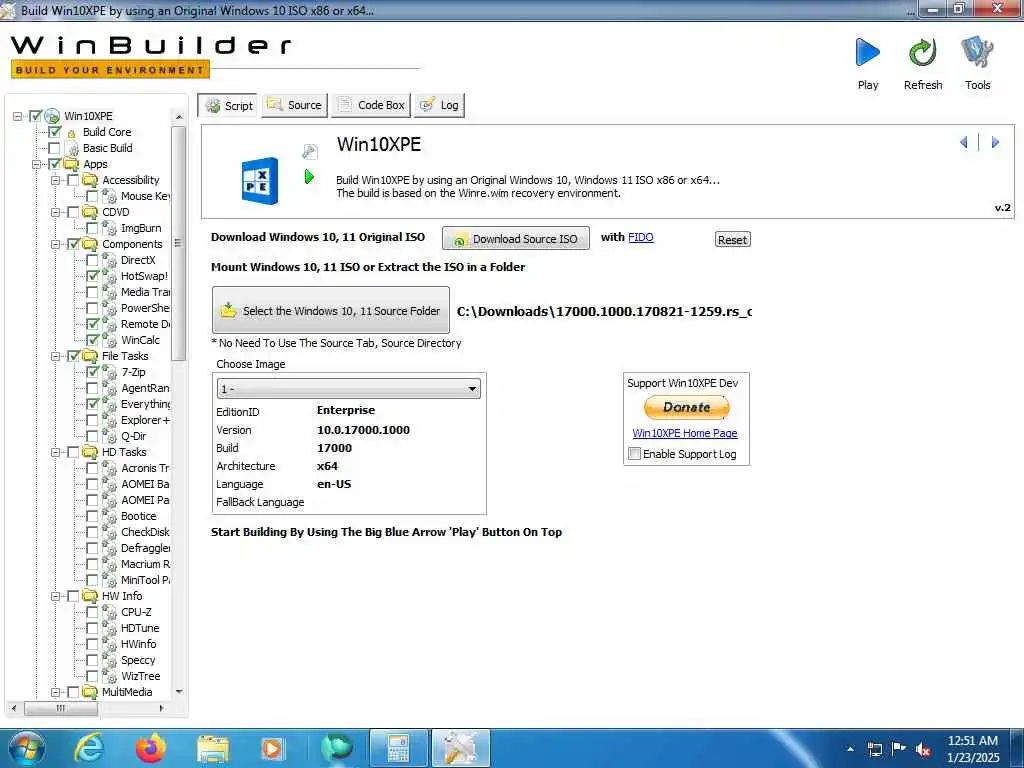This screenshot has width=1024, height=768.
Task: Open the Win10XPE Home Page link
Action: [685, 433]
